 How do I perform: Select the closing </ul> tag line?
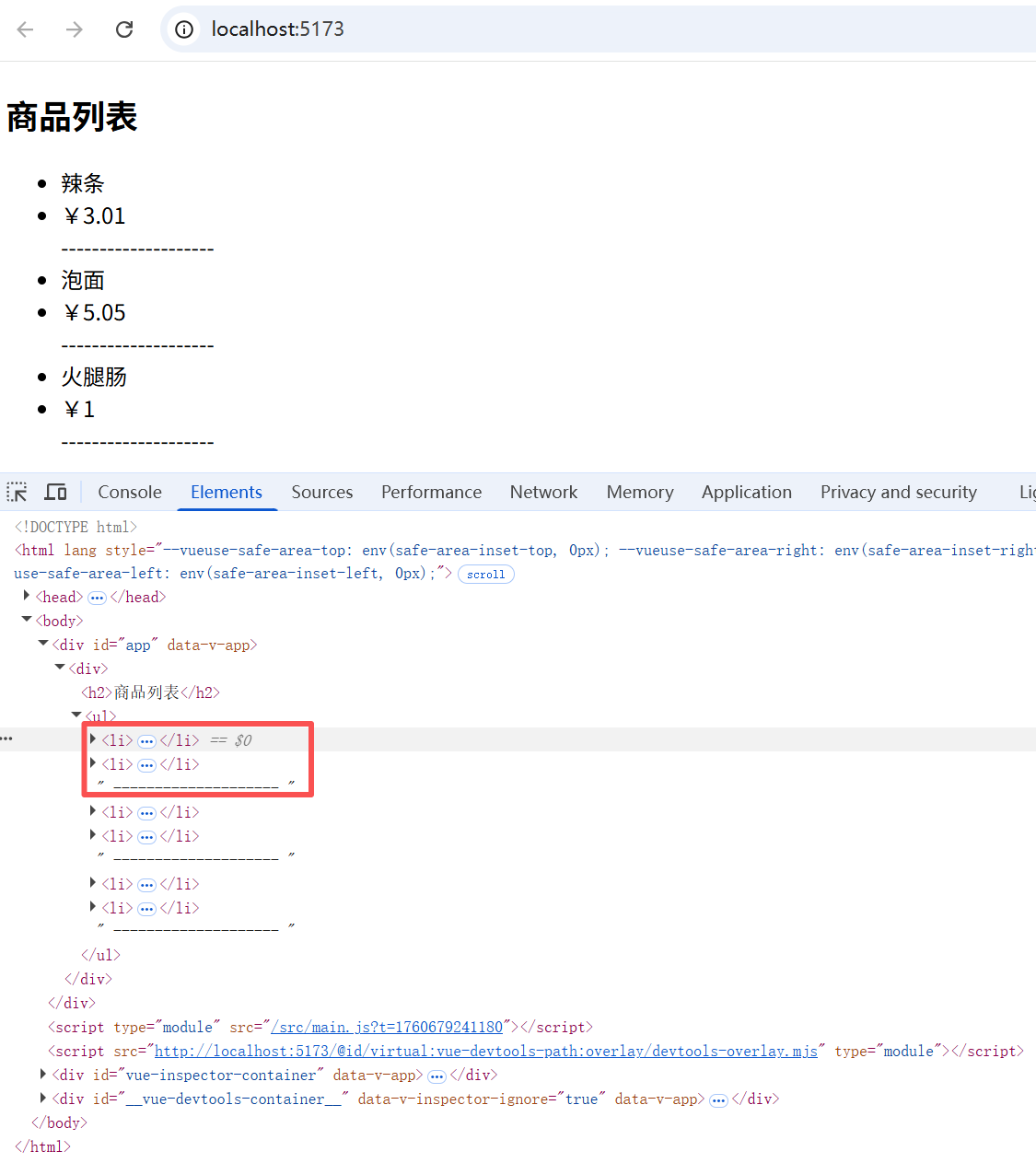click(101, 955)
